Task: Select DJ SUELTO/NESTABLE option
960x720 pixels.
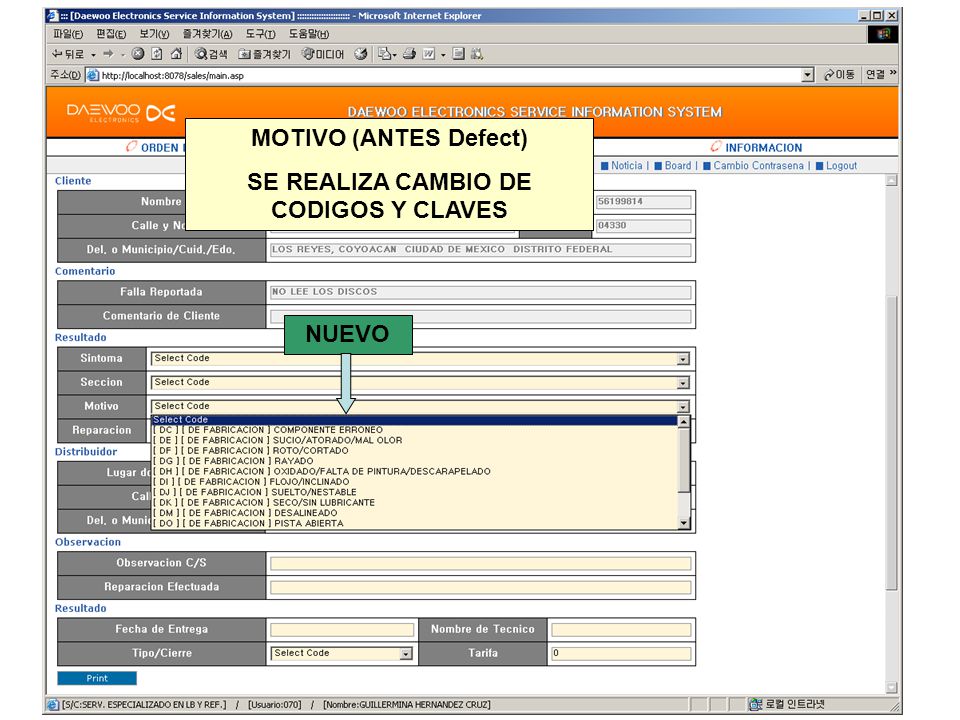Action: 414,492
